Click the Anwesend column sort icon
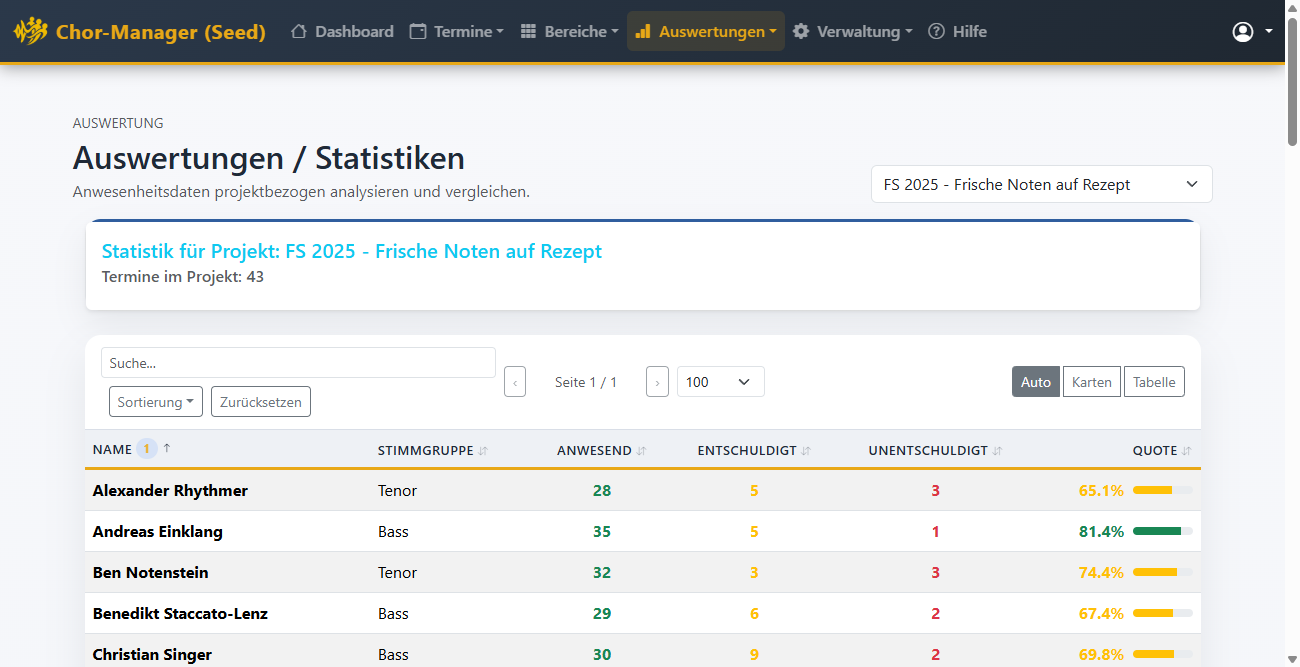The image size is (1300, 667). [642, 451]
